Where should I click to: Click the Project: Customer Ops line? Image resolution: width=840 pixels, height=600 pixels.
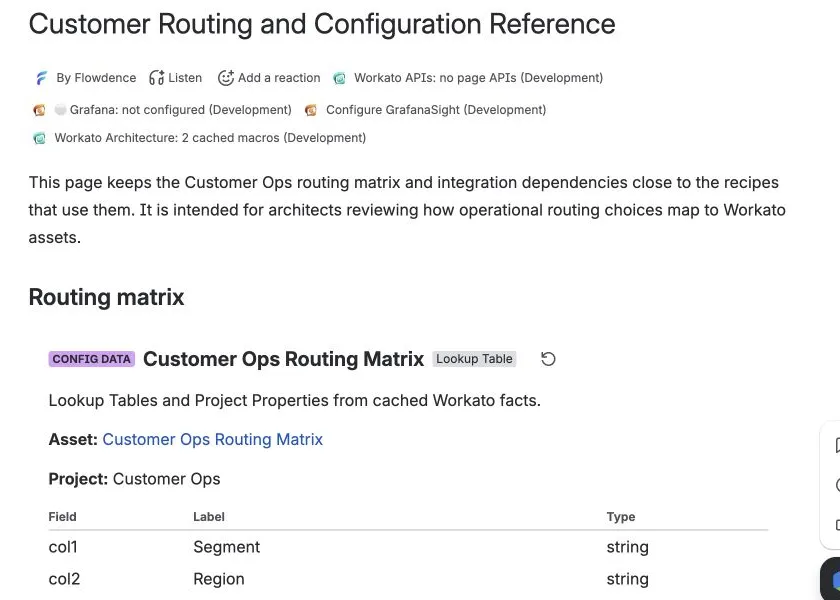click(134, 479)
